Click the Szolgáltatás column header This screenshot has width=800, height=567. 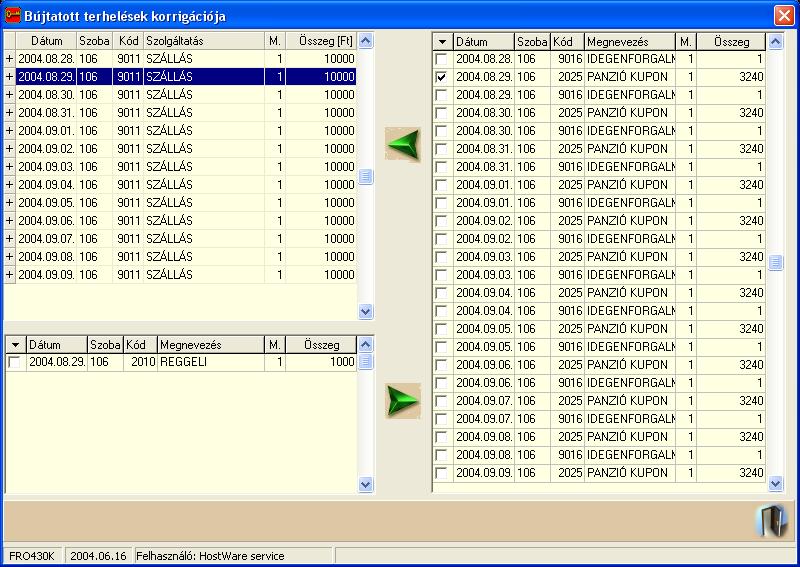tap(204, 41)
